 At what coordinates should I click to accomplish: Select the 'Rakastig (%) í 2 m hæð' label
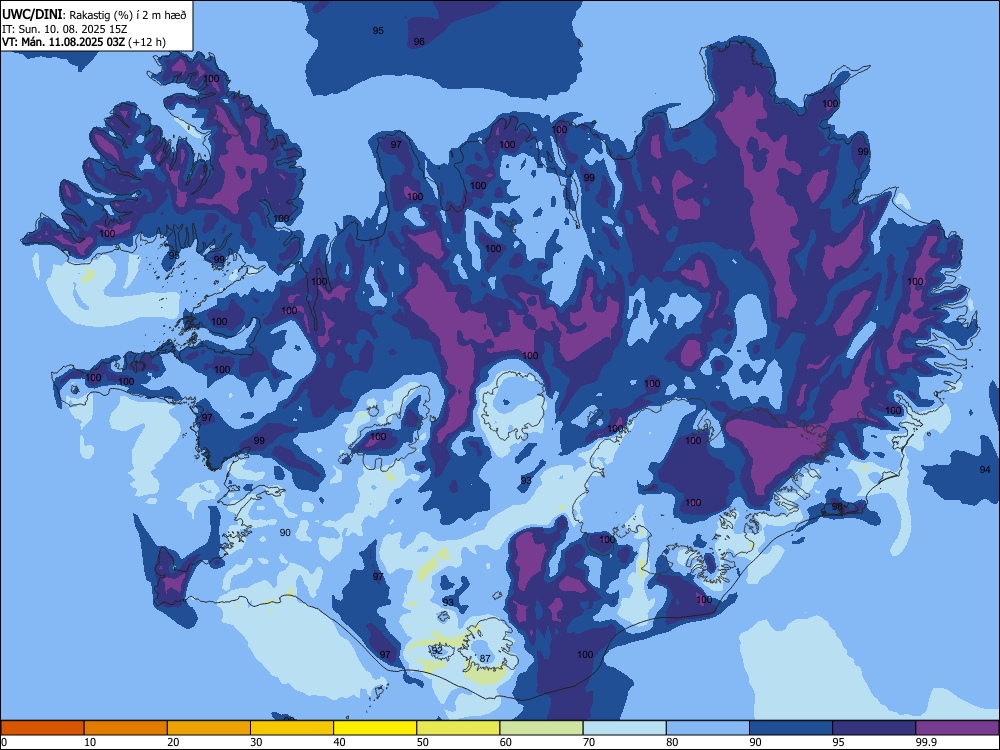click(128, 15)
